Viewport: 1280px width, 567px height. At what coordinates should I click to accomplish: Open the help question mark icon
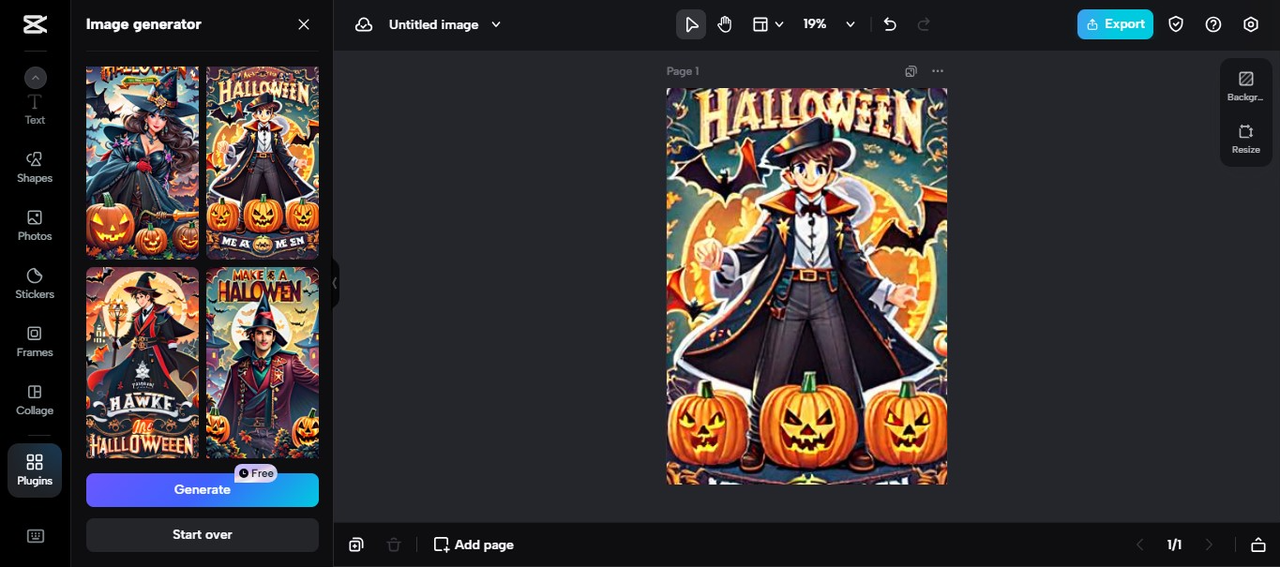pos(1213,24)
